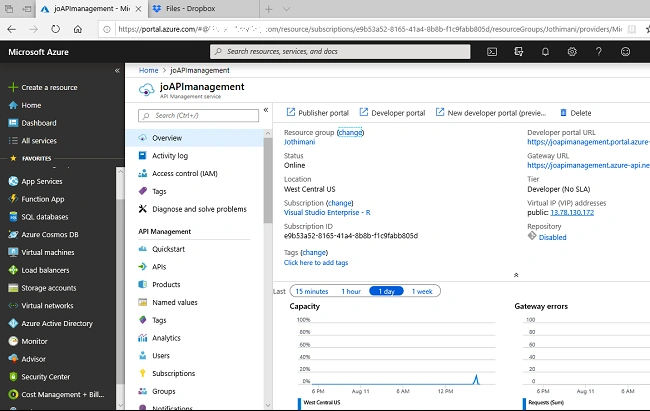This screenshot has height=411, width=650.
Task: Switch to Files - Dropbox browser tab
Action: tap(203, 9)
